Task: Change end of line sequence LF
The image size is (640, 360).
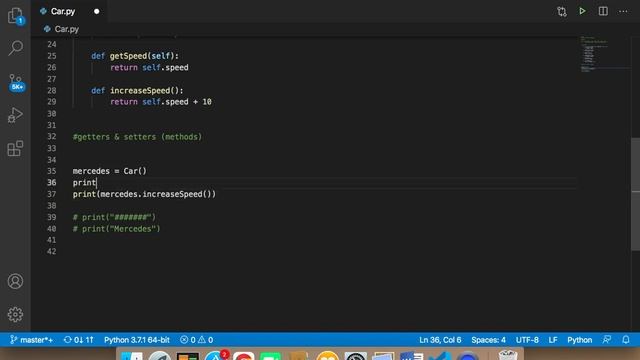Action: (x=553, y=340)
